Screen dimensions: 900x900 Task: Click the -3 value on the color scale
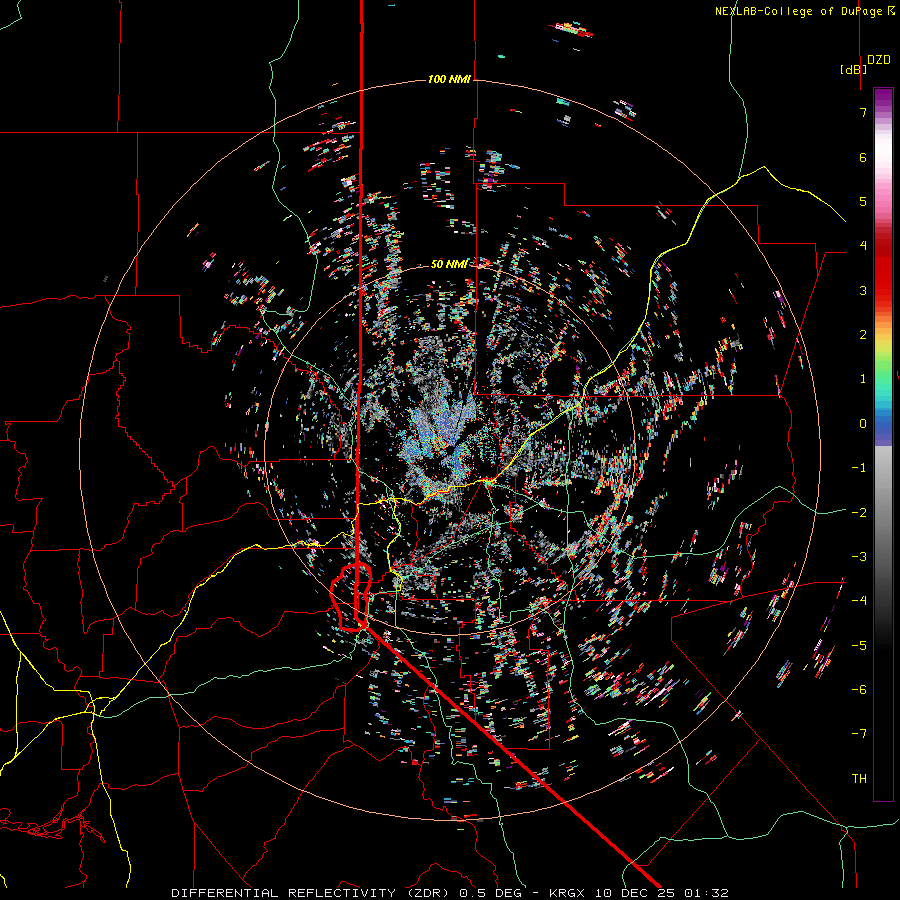click(x=859, y=556)
